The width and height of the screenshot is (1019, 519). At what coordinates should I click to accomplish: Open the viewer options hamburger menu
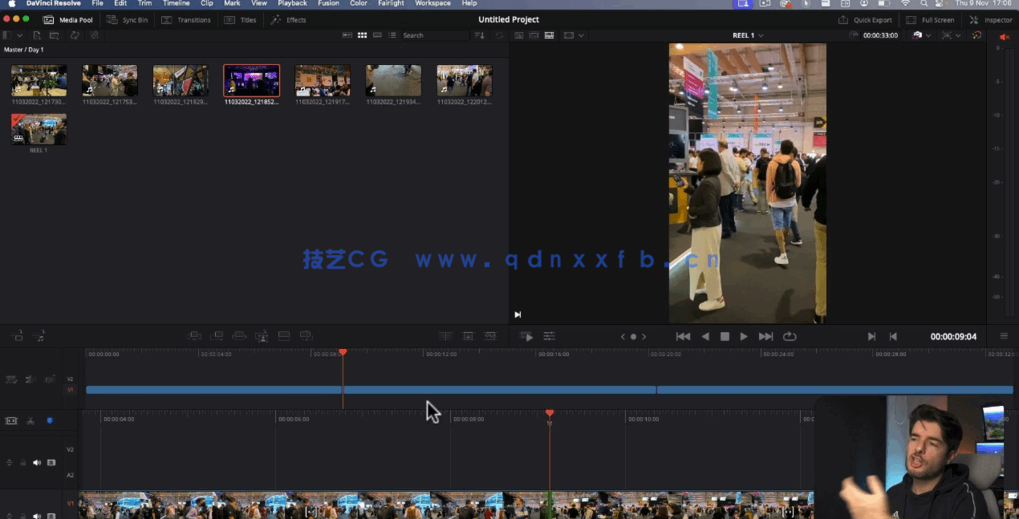pos(1004,336)
